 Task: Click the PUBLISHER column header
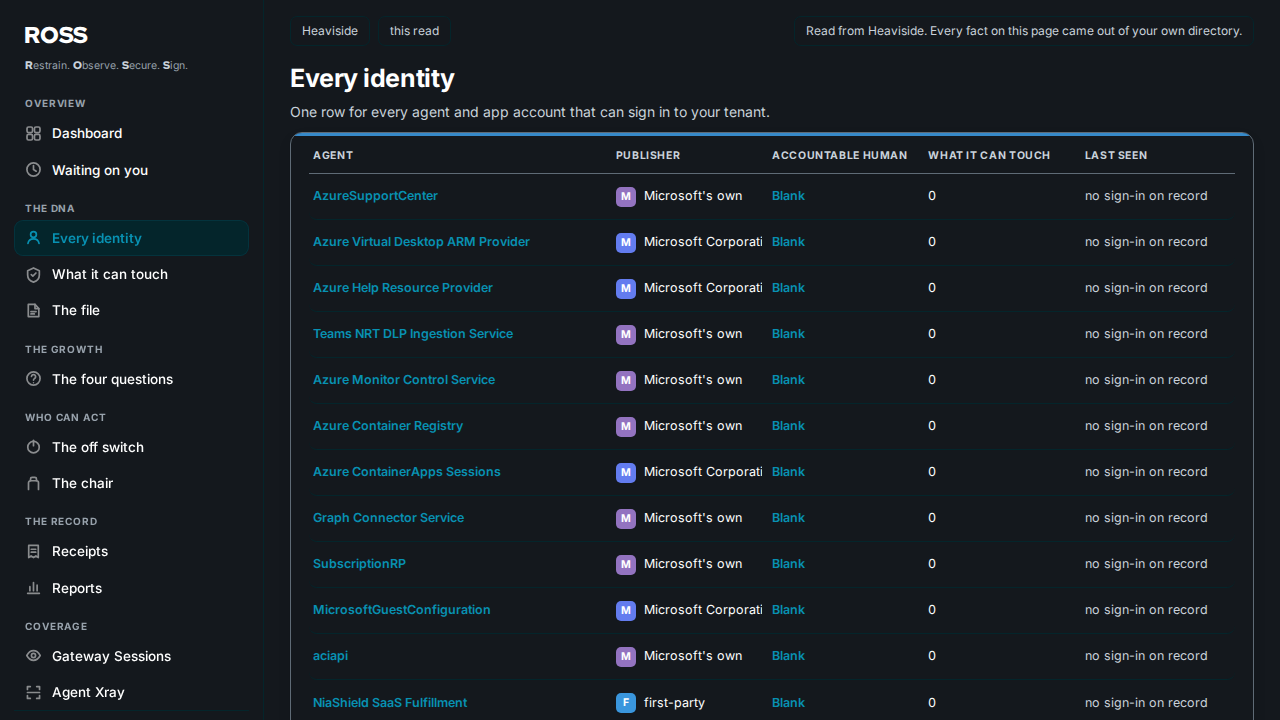click(648, 155)
